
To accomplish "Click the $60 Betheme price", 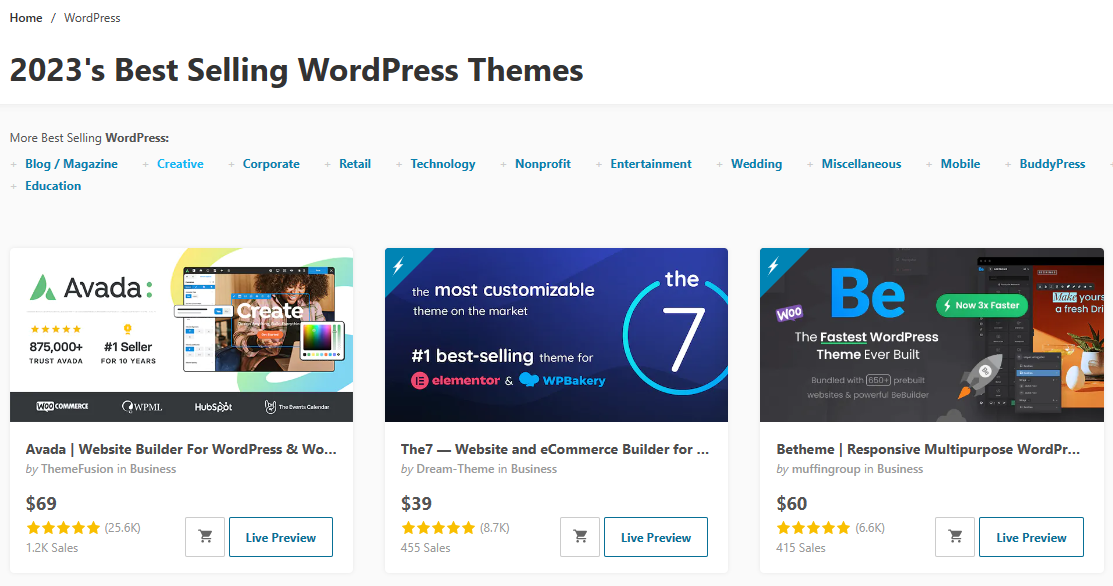I will pos(791,504).
